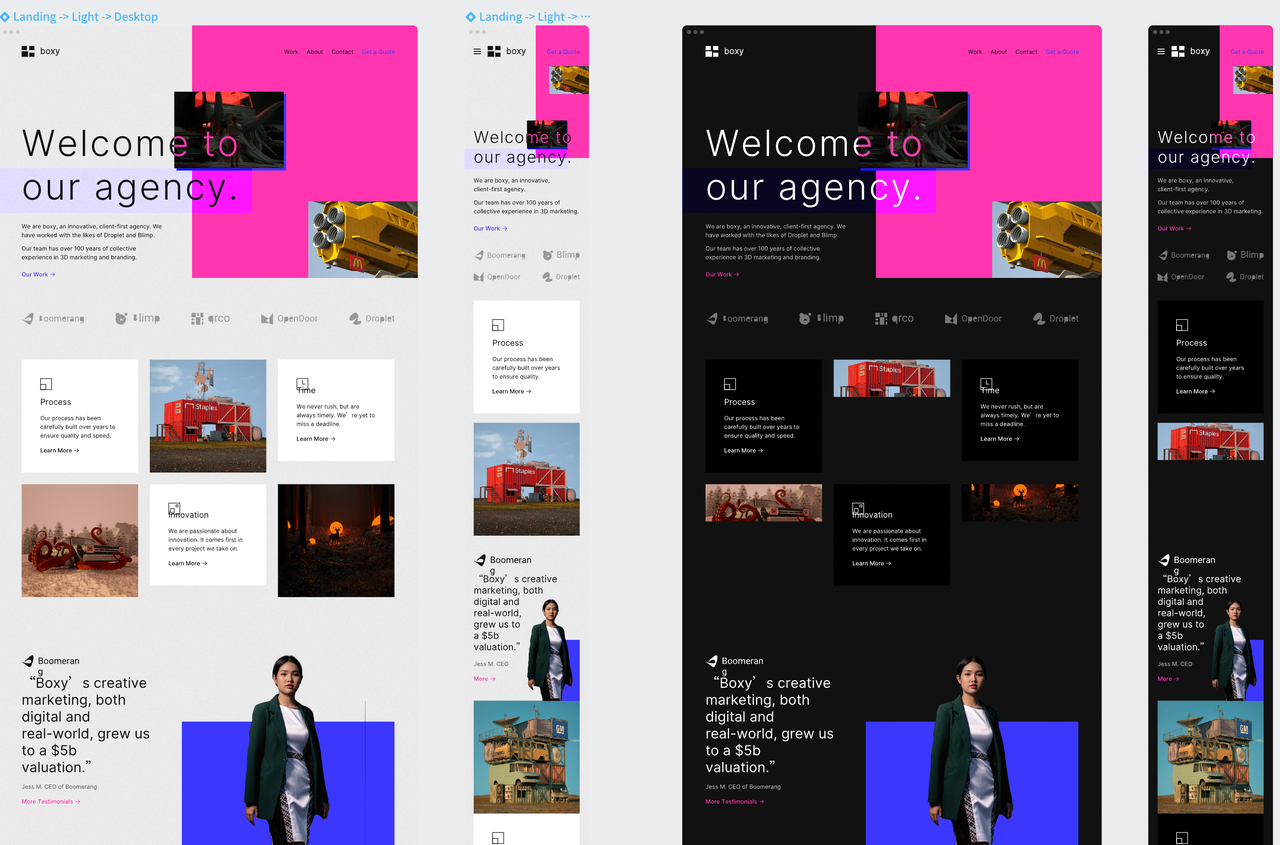Click Learn More in light desktop Process card

click(59, 450)
